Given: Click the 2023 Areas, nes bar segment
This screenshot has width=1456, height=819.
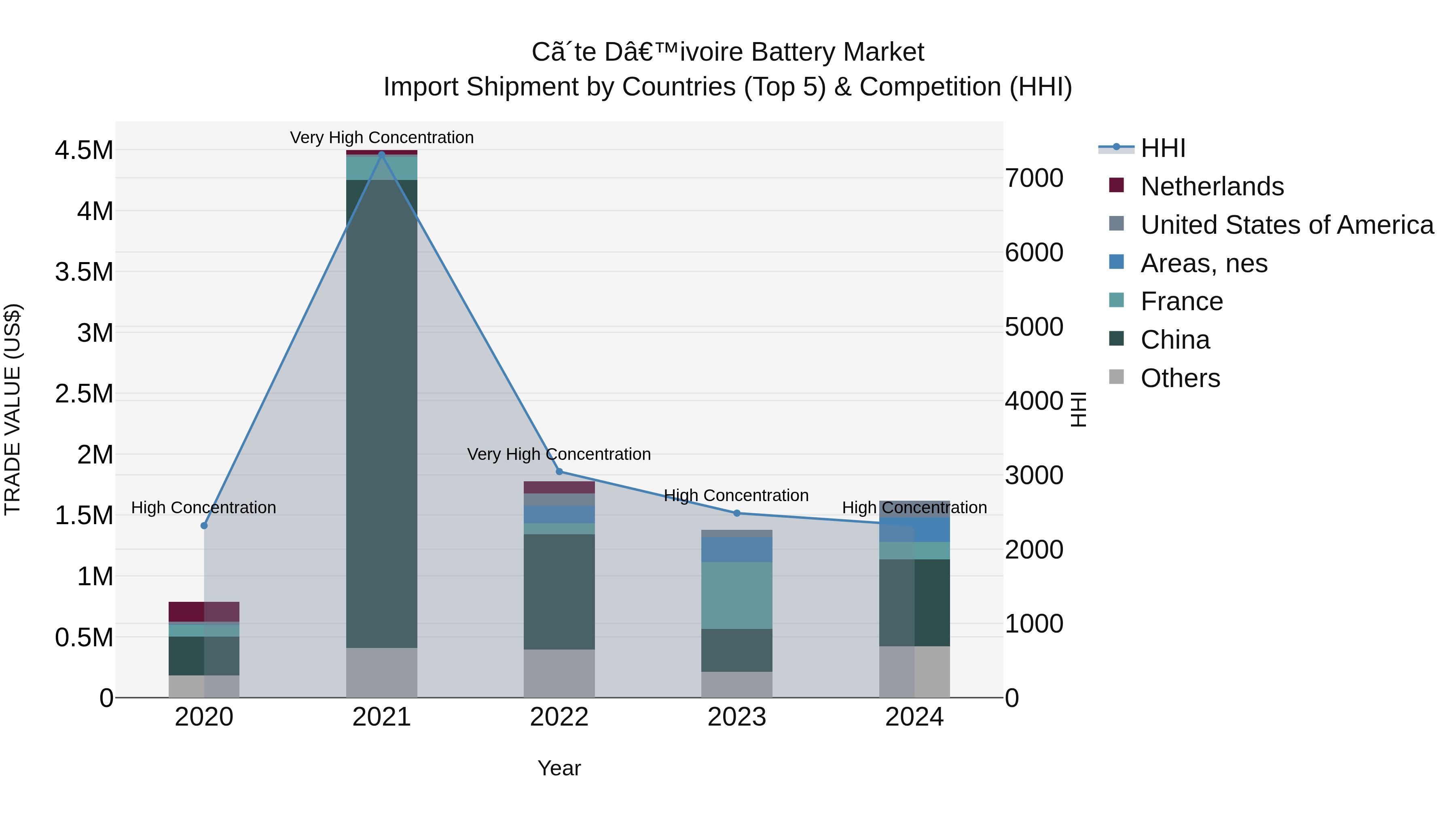Looking at the screenshot, I should pyautogui.click(x=736, y=549).
